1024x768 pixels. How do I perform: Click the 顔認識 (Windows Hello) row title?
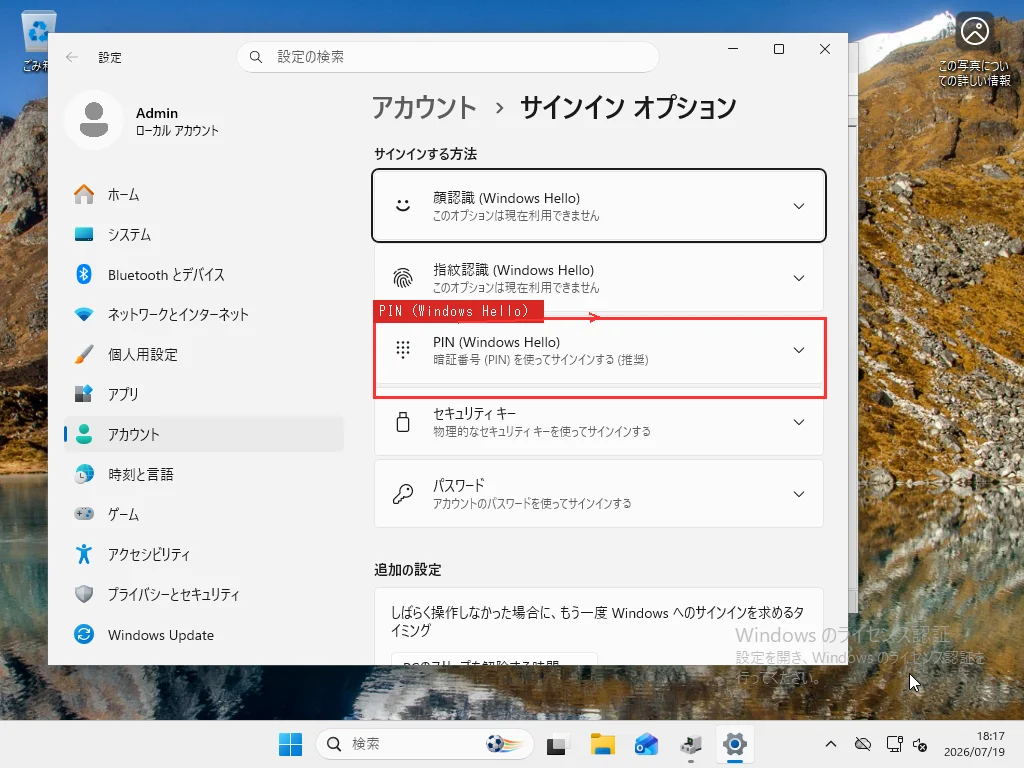[x=506, y=198]
